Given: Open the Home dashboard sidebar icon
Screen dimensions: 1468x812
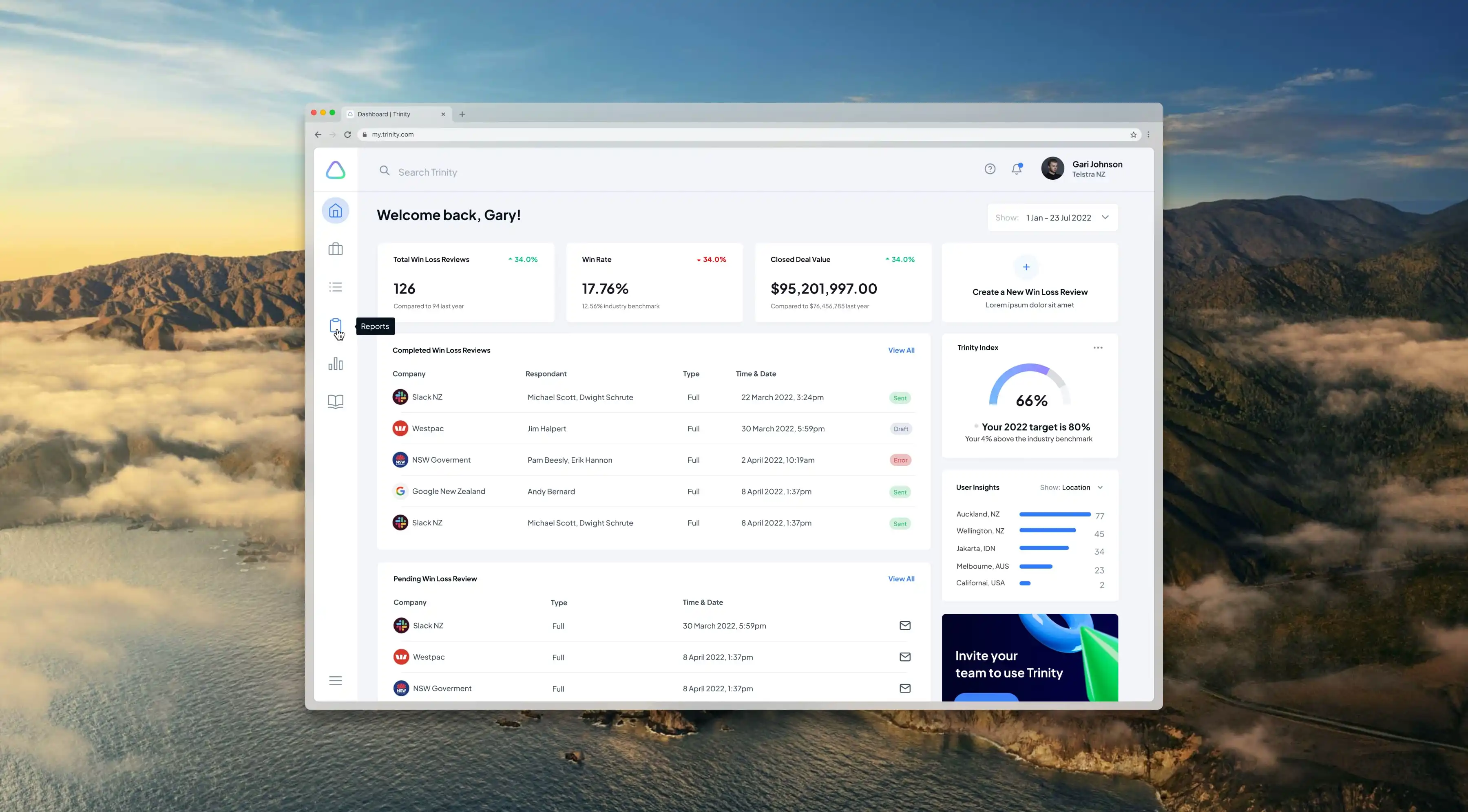Looking at the screenshot, I should (x=335, y=211).
